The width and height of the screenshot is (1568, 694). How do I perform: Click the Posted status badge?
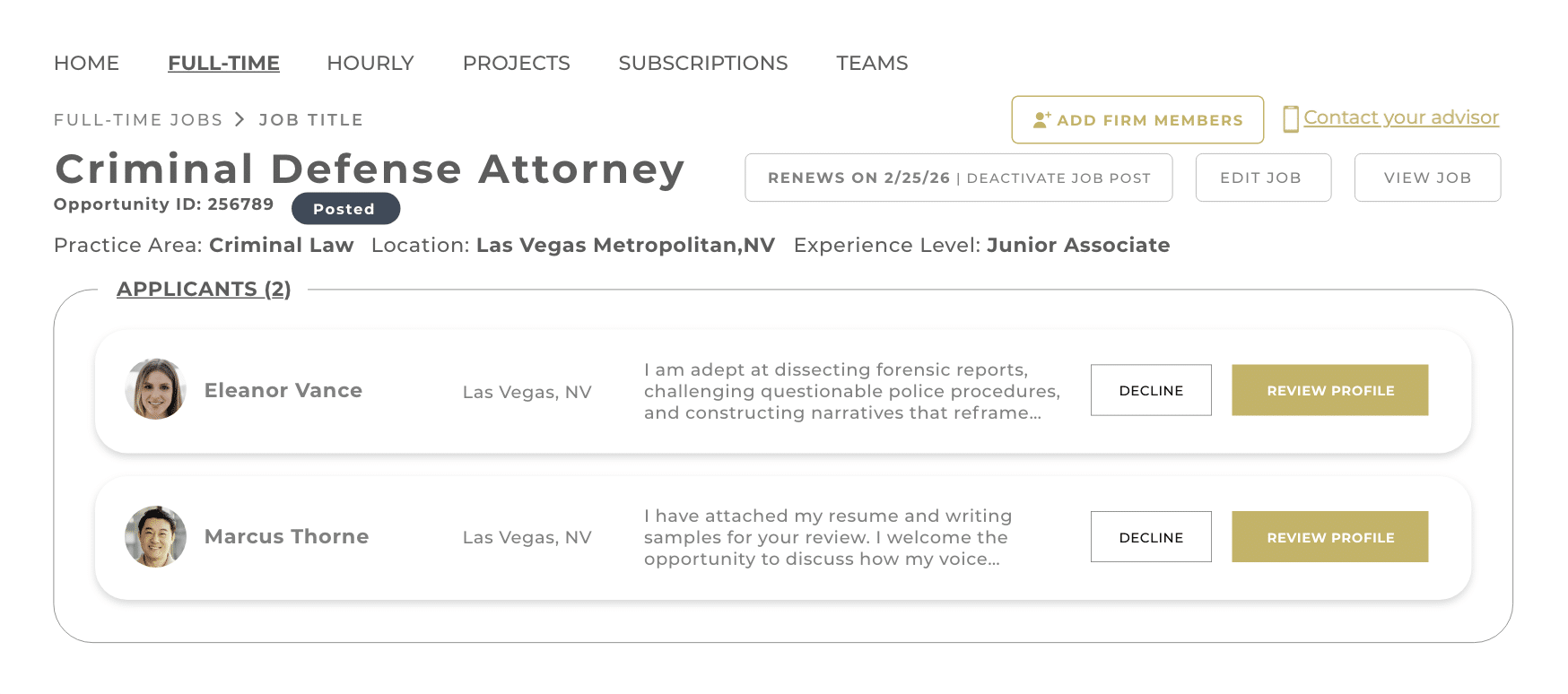click(344, 209)
